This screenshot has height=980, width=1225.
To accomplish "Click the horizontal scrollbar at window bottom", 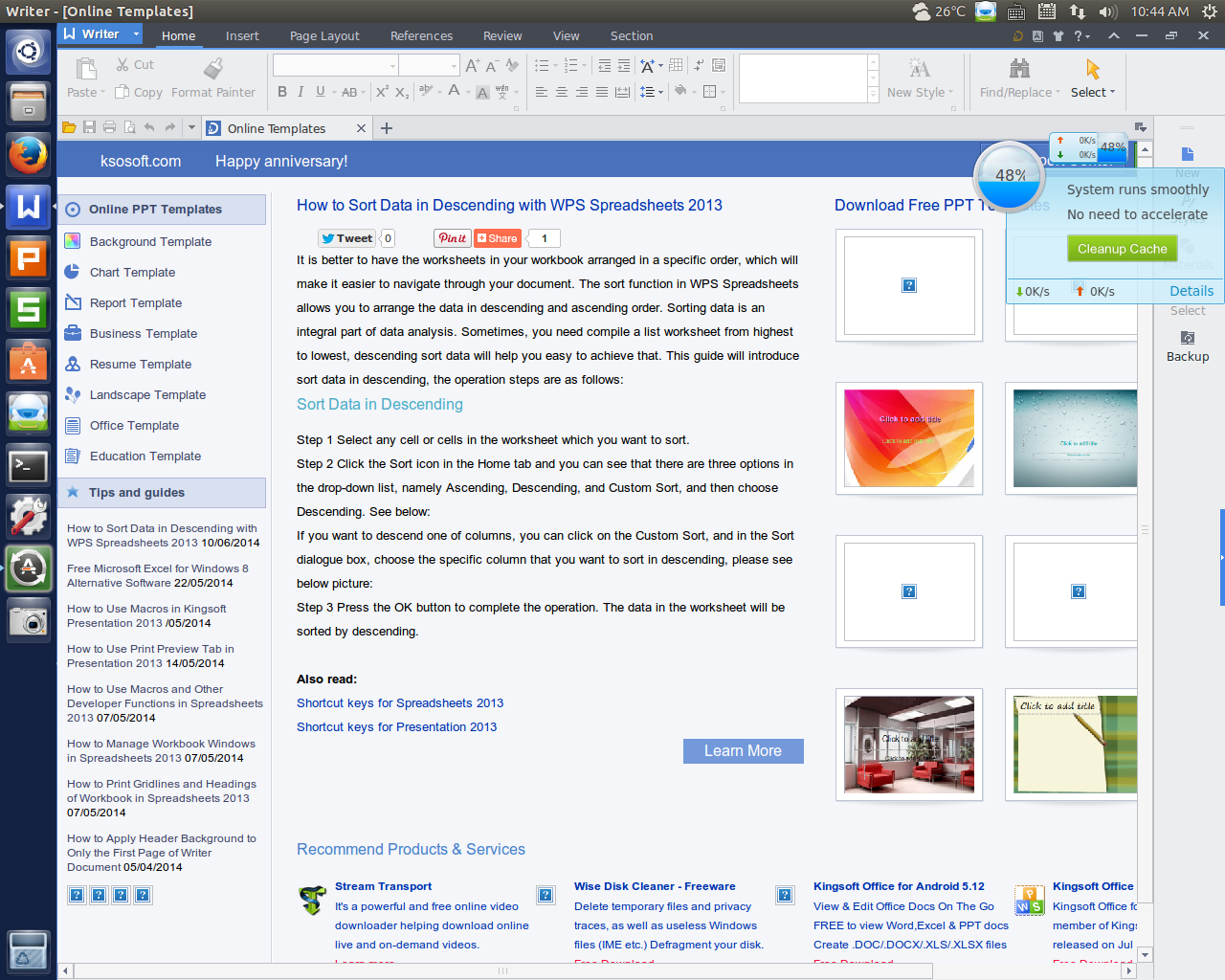I will coord(502,970).
